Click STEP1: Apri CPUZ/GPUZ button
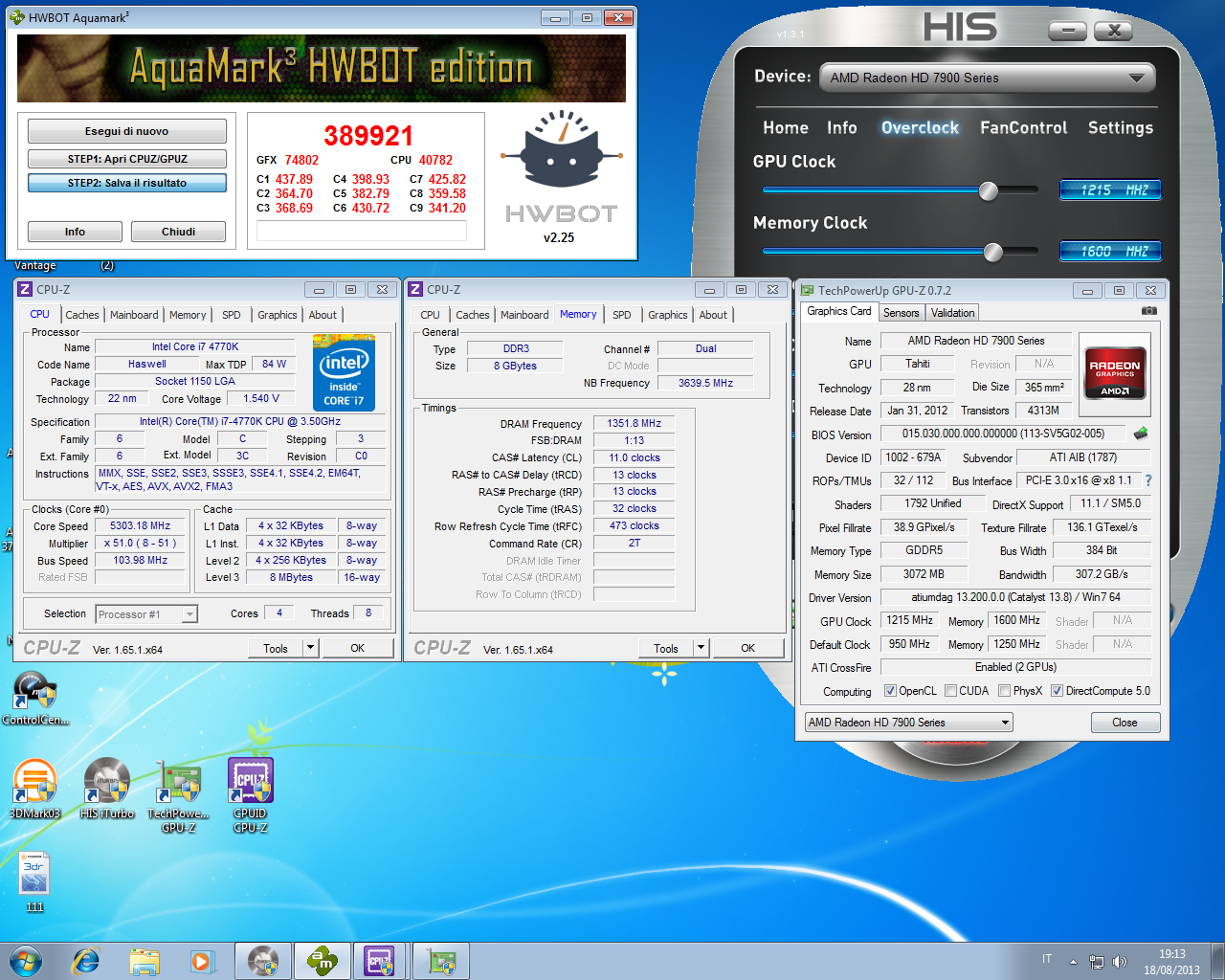This screenshot has height=980, width=1225. coord(126,159)
